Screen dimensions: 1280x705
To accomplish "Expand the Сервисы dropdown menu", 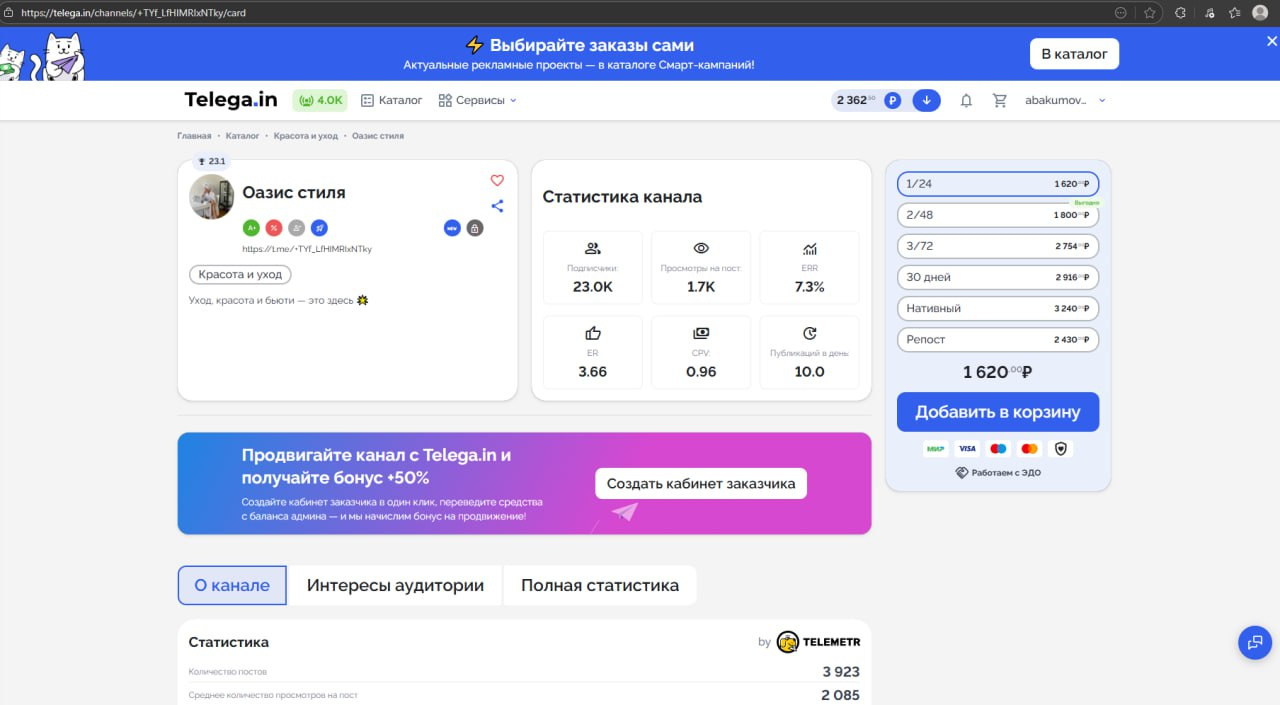I will coord(478,100).
